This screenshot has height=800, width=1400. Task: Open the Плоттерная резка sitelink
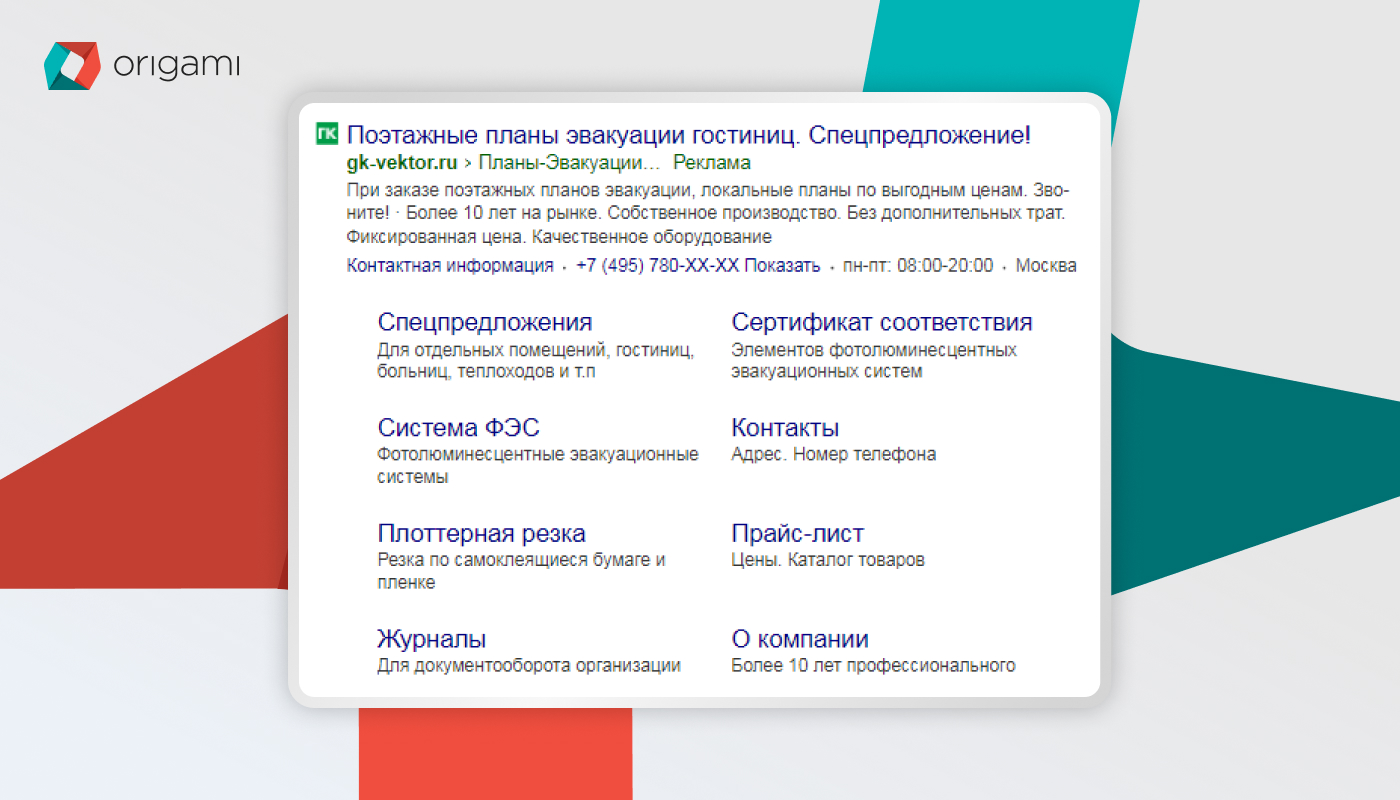[482, 533]
